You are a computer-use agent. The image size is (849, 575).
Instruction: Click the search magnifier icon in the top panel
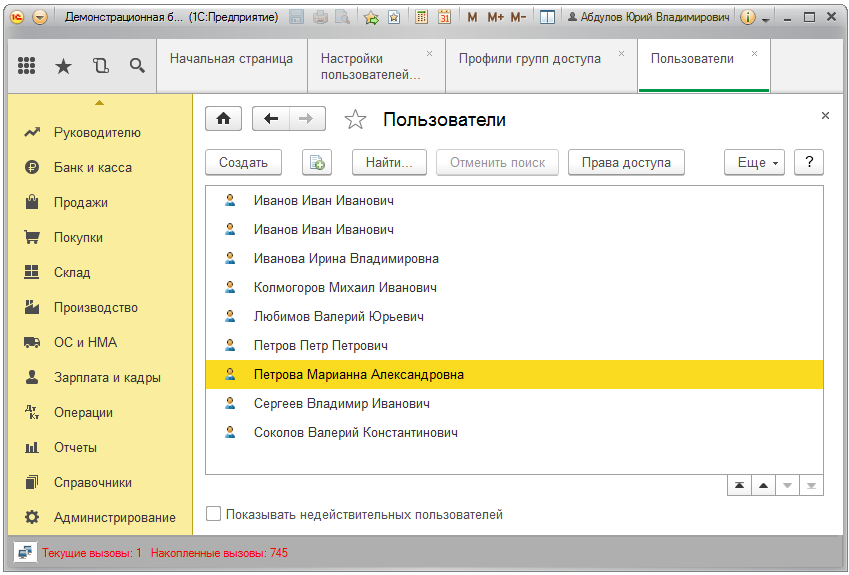(138, 66)
